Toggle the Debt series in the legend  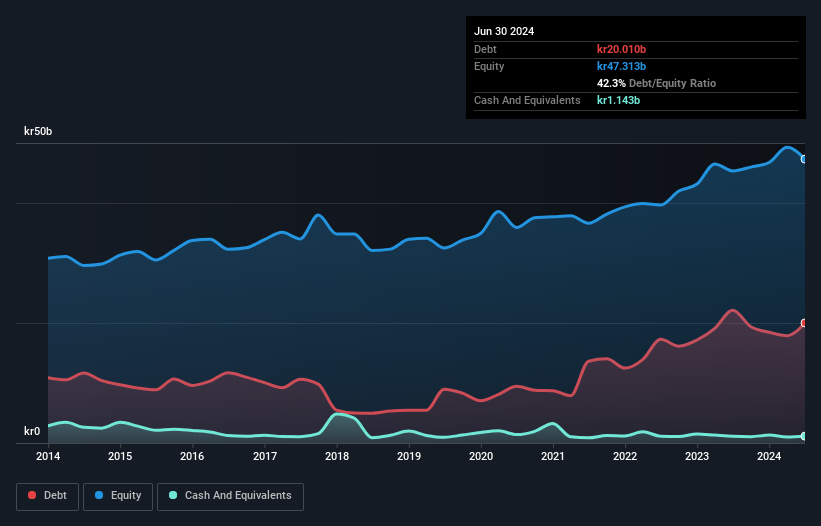point(47,495)
